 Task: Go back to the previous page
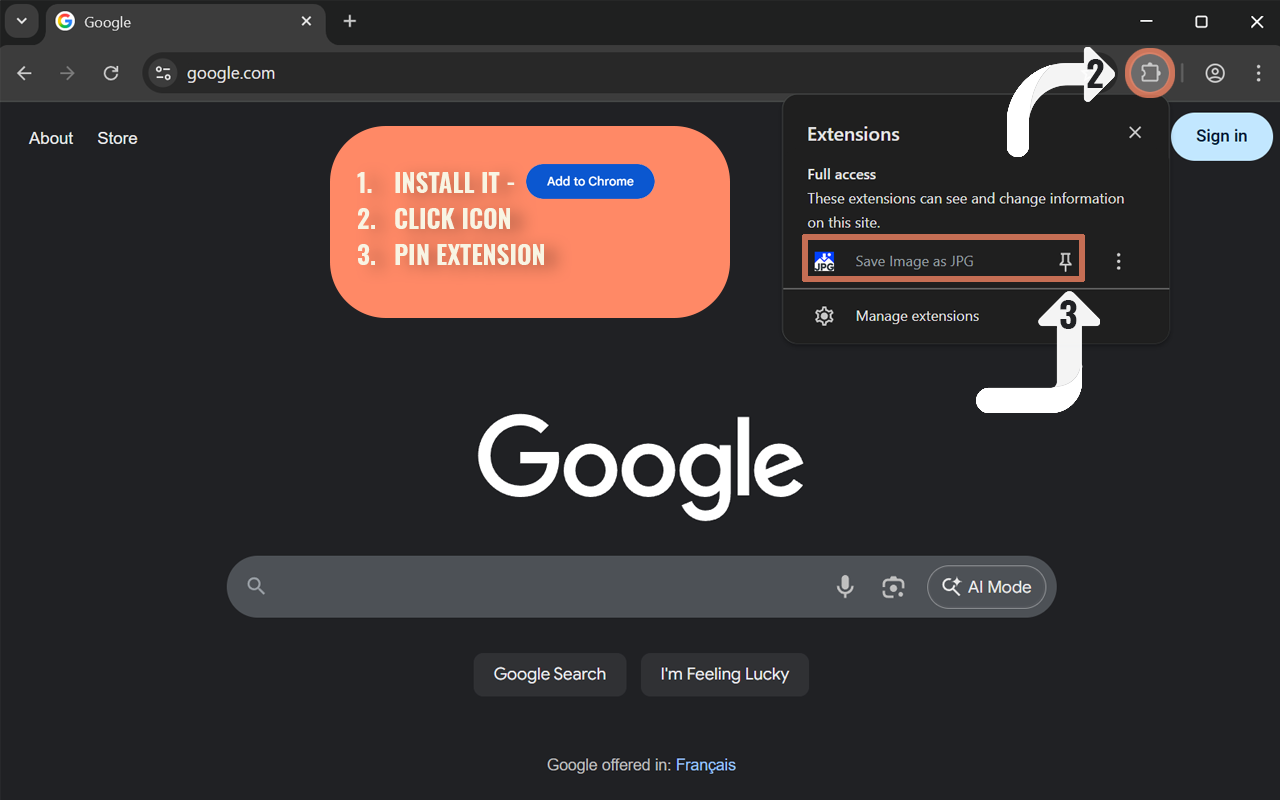pyautogui.click(x=25, y=73)
